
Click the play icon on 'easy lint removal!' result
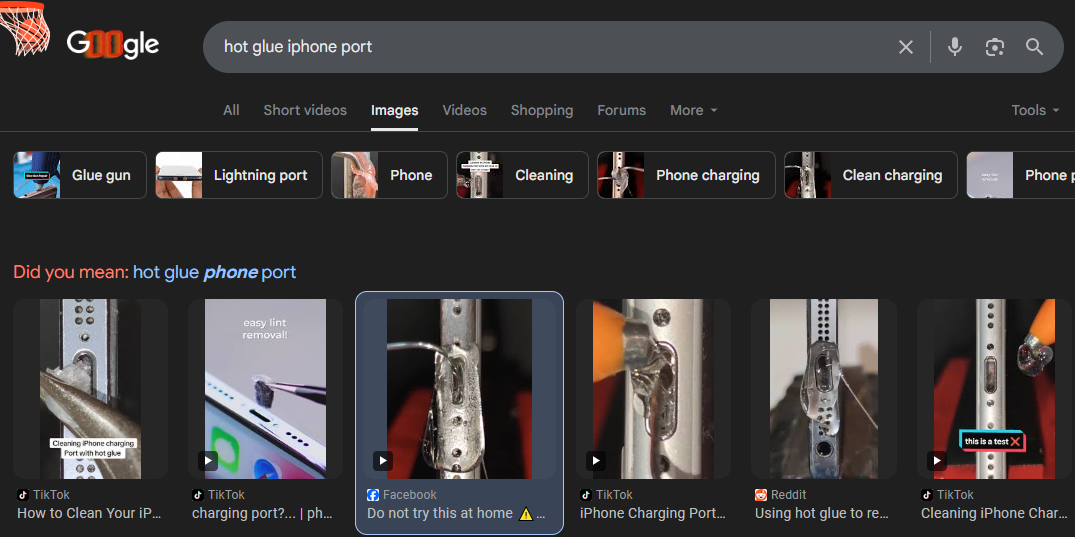pos(208,460)
